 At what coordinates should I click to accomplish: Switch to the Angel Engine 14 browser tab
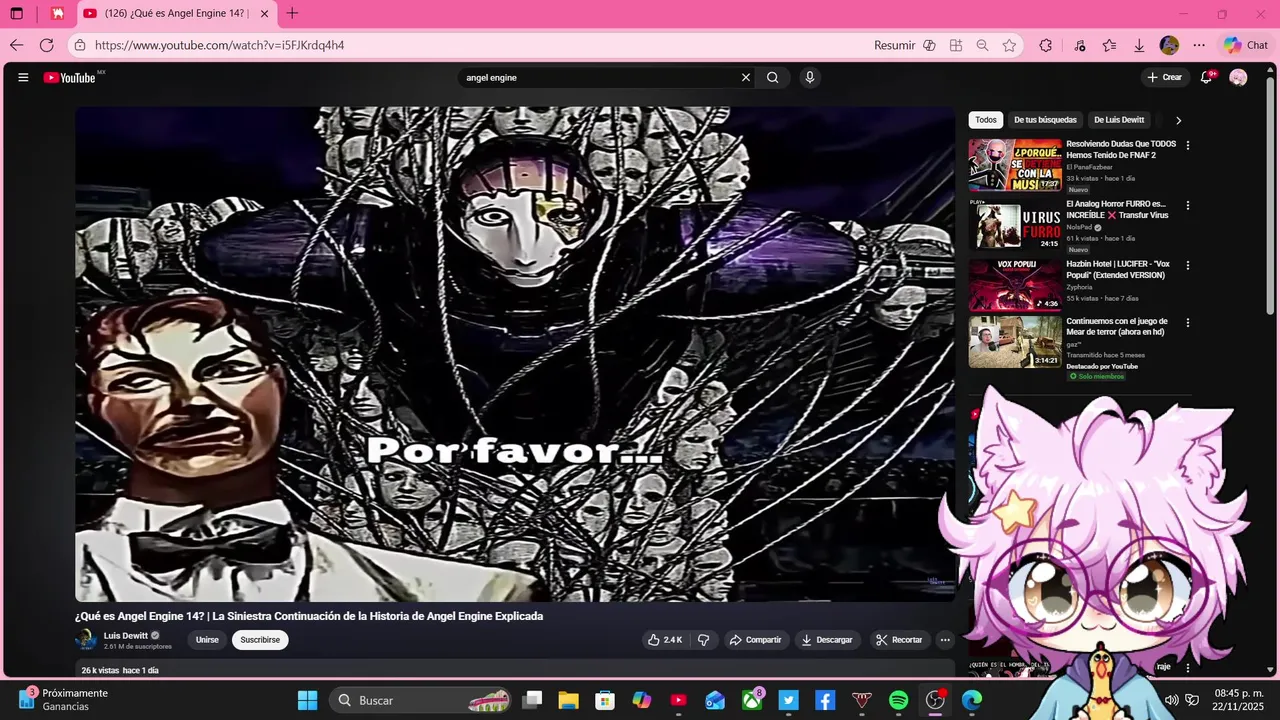[x=175, y=14]
